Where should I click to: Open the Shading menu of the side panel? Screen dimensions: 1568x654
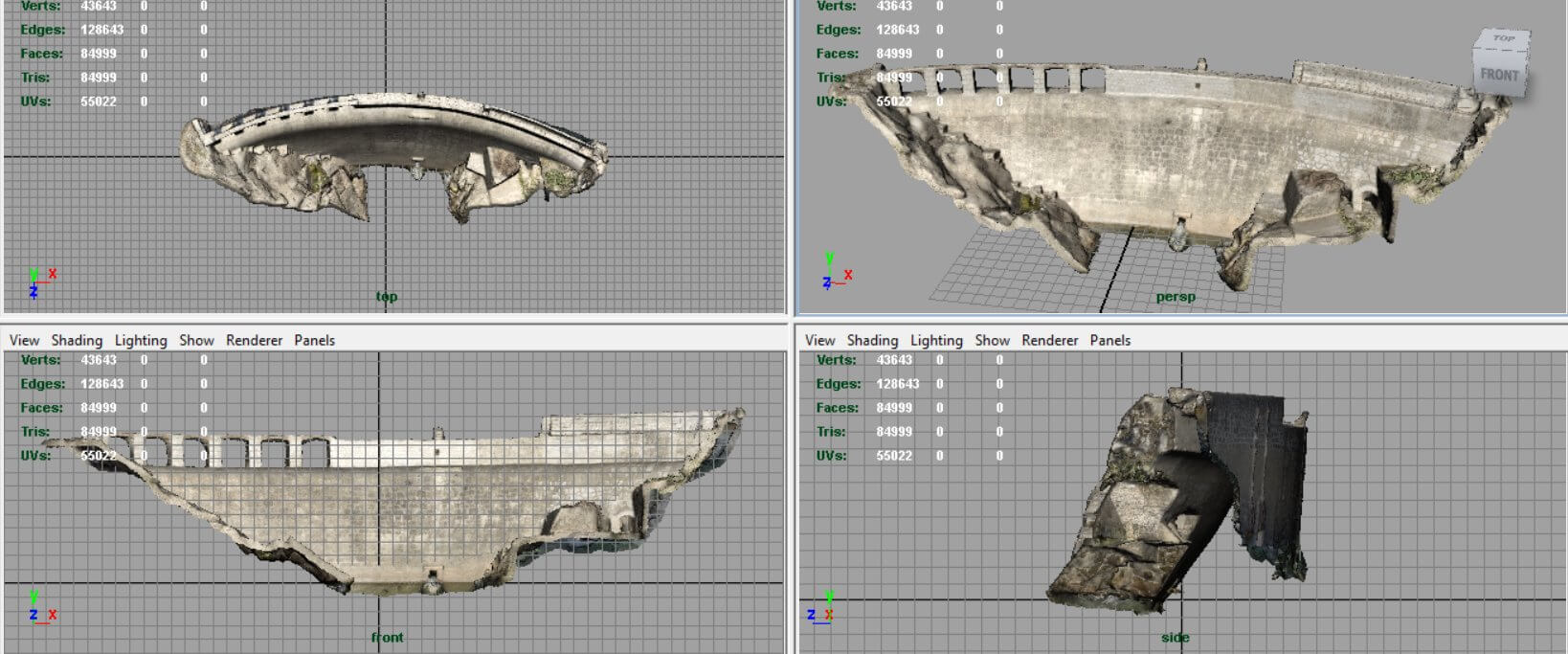point(872,340)
